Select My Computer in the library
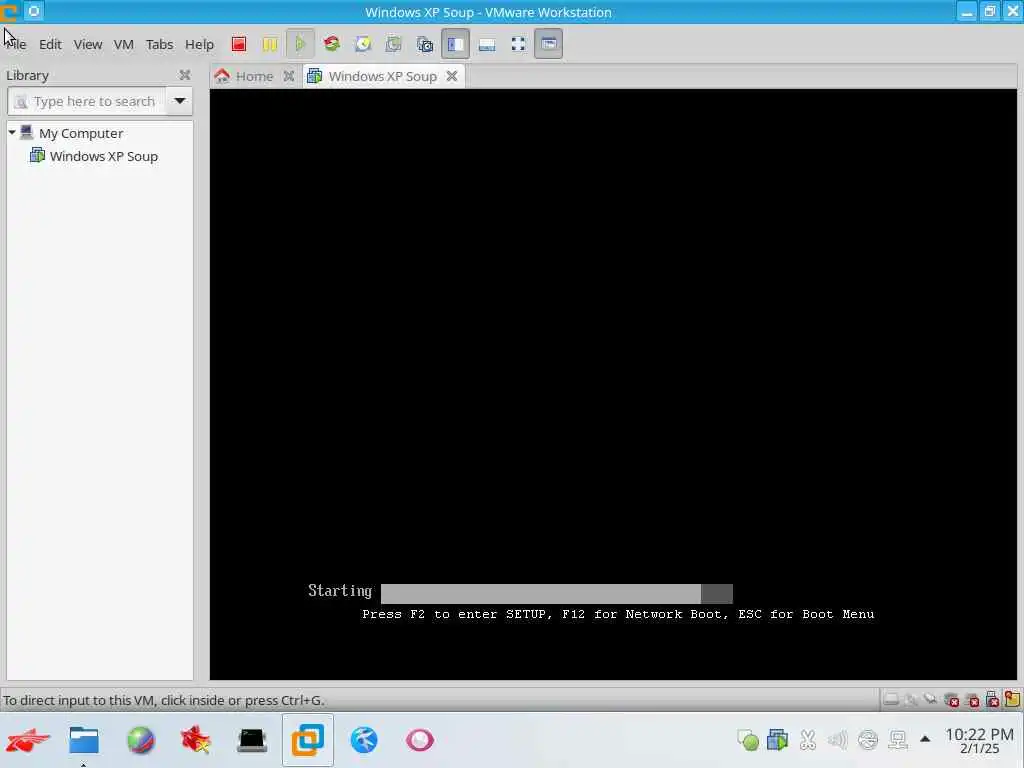The width and height of the screenshot is (1024, 768). click(81, 133)
